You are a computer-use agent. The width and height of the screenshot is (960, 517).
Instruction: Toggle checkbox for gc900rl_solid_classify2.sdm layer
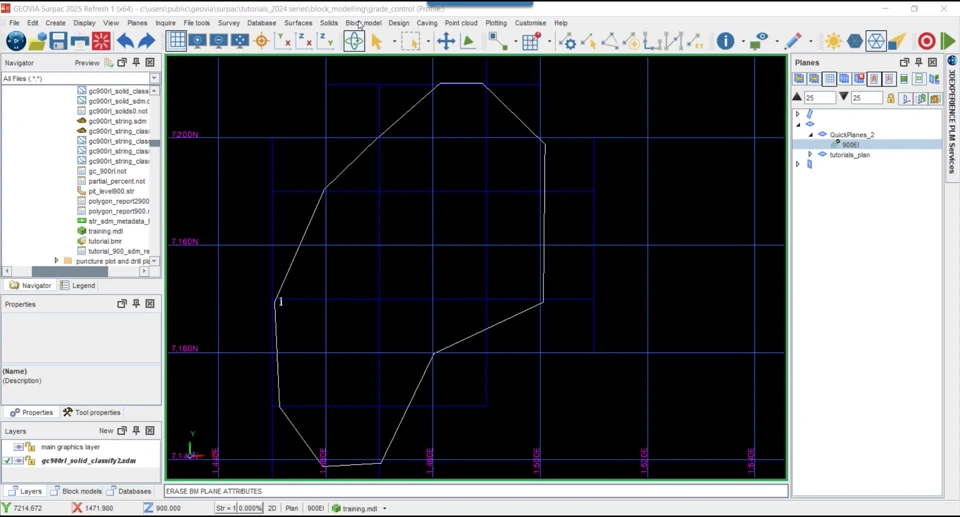click(7, 461)
